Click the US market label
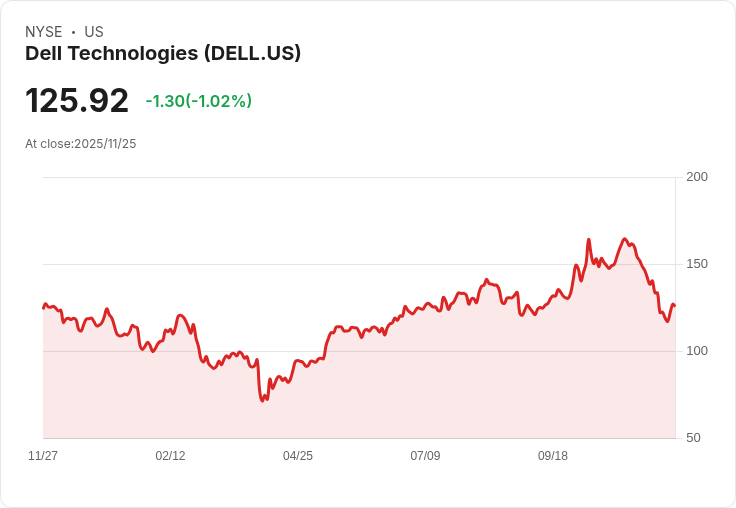 [x=94, y=32]
